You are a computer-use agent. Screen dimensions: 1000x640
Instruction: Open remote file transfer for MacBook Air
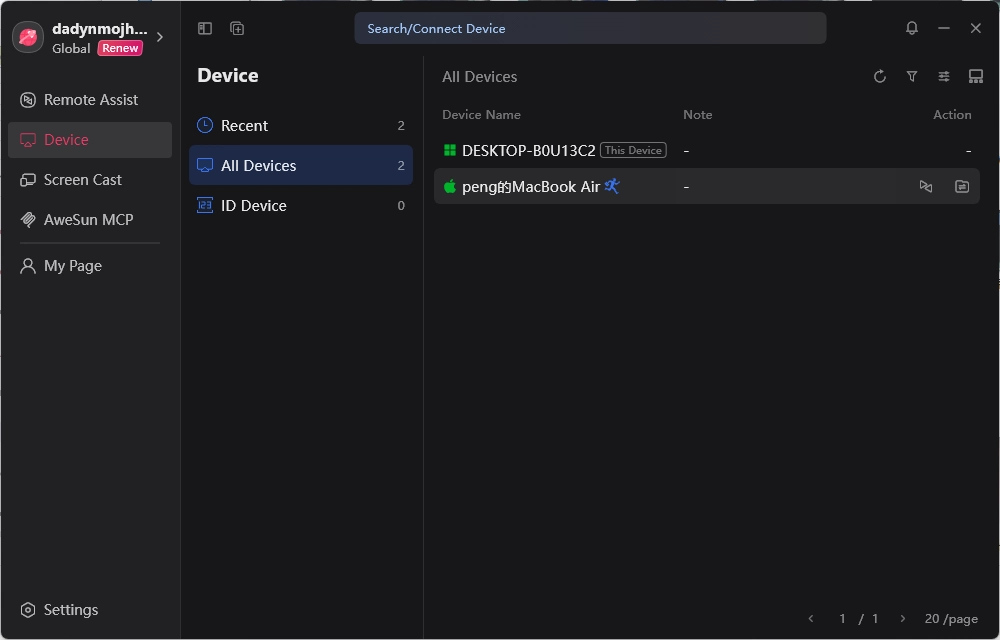pos(962,186)
